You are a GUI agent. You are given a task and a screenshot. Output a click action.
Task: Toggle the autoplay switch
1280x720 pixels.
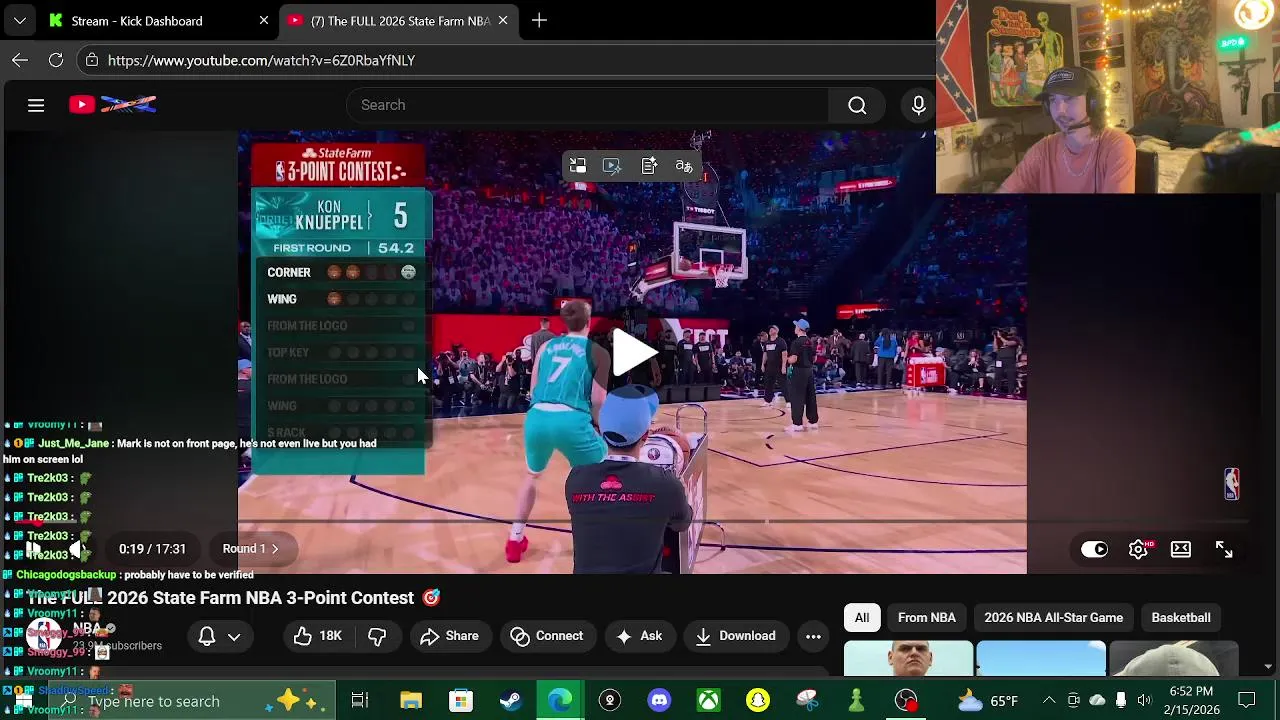point(1094,549)
